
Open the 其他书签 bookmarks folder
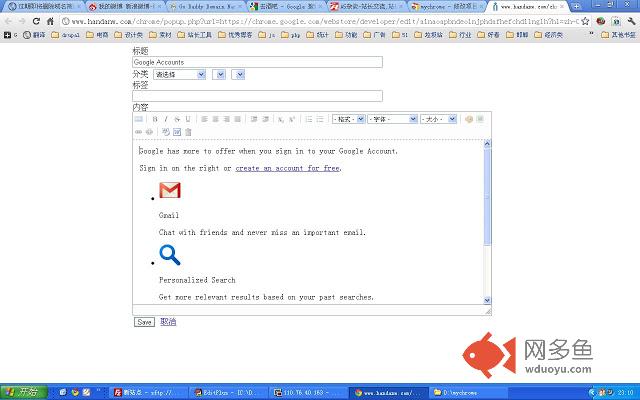coord(619,35)
